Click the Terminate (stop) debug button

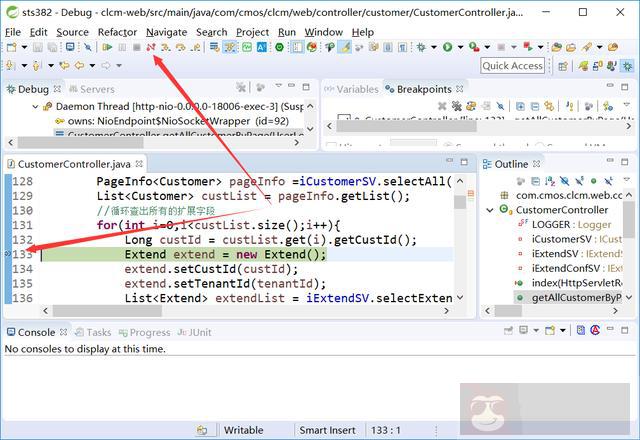[136, 47]
